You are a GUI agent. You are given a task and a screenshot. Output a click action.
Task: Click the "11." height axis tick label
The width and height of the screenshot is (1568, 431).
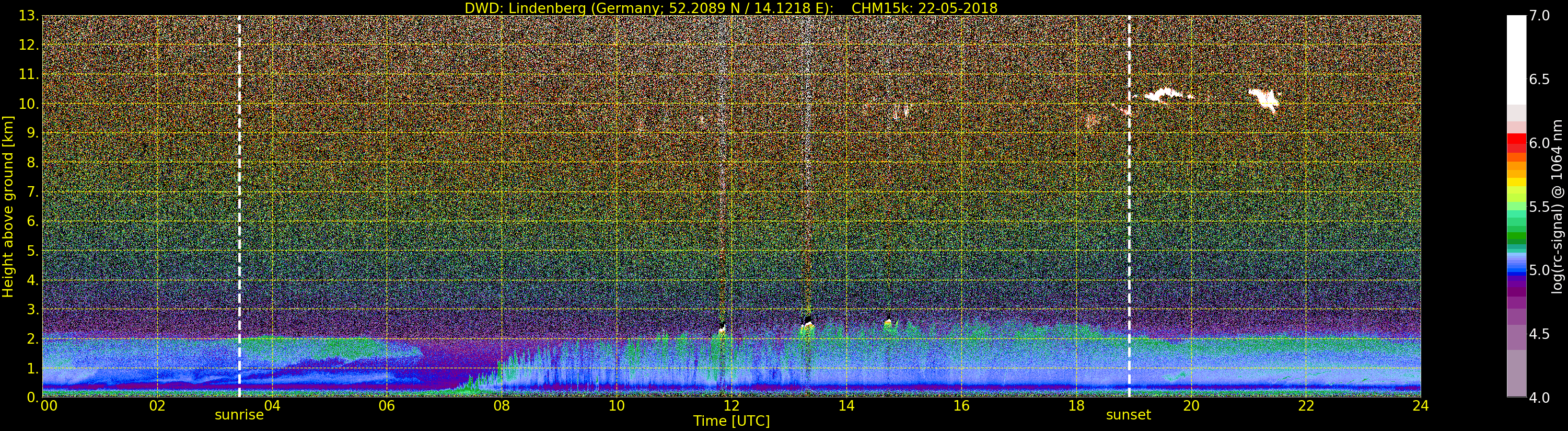pos(29,74)
